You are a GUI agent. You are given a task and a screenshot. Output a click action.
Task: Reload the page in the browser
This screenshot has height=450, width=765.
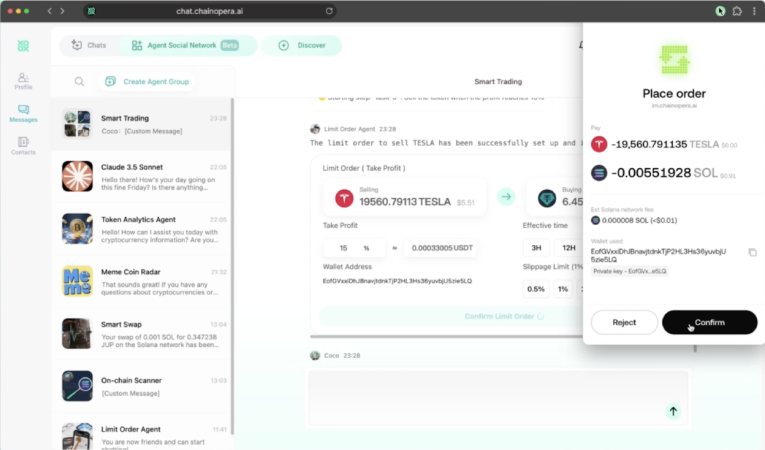pyautogui.click(x=329, y=11)
